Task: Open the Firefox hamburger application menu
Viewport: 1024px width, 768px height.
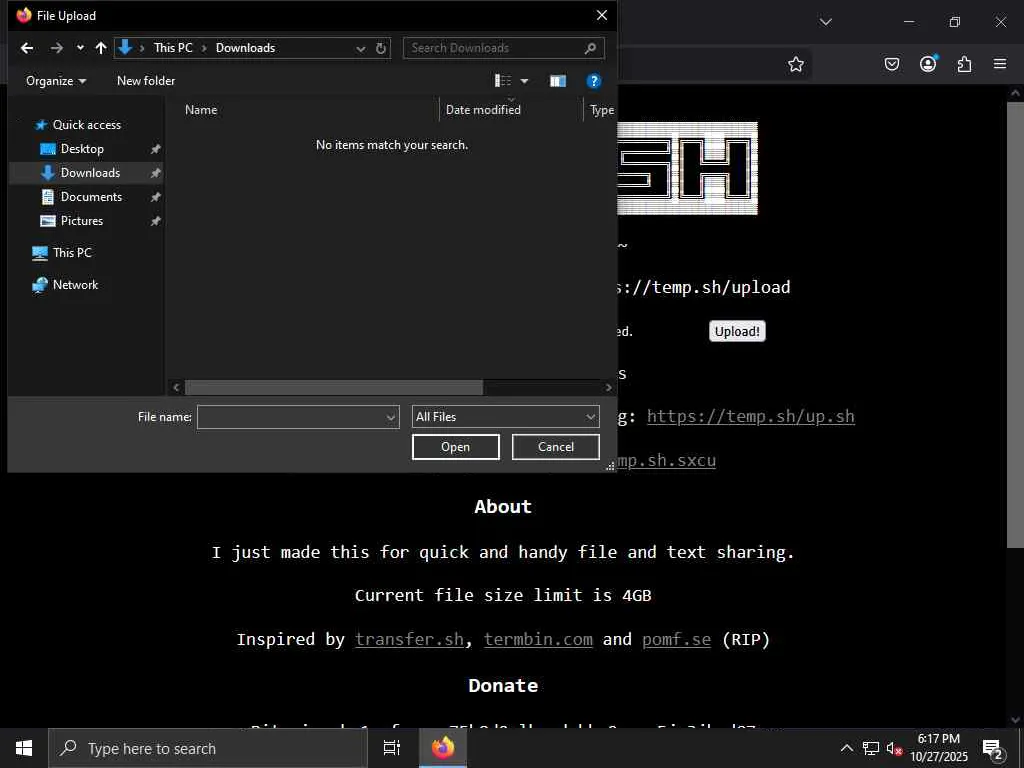Action: [x=1000, y=64]
